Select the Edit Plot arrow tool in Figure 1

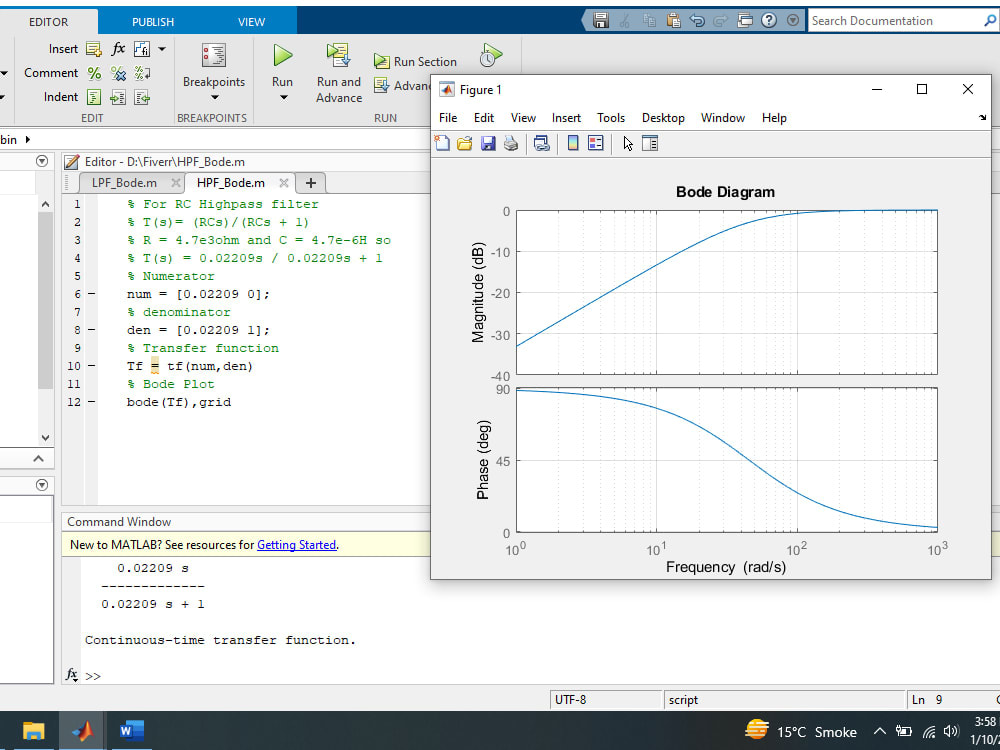coord(627,143)
